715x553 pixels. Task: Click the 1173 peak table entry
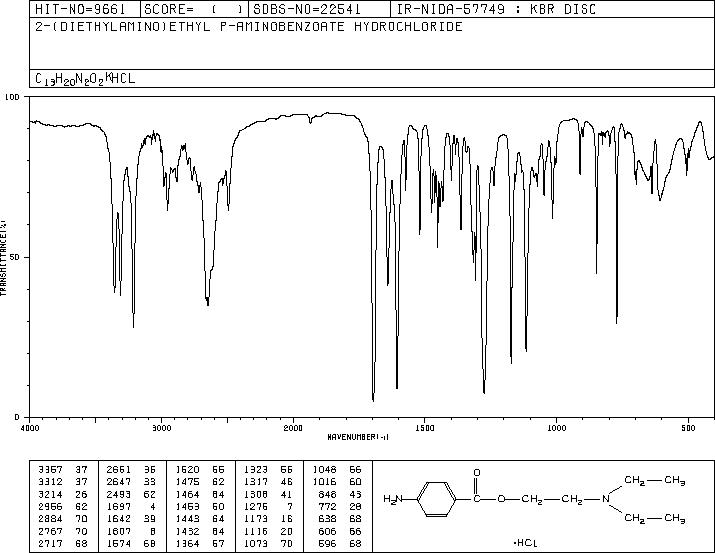pos(268,519)
